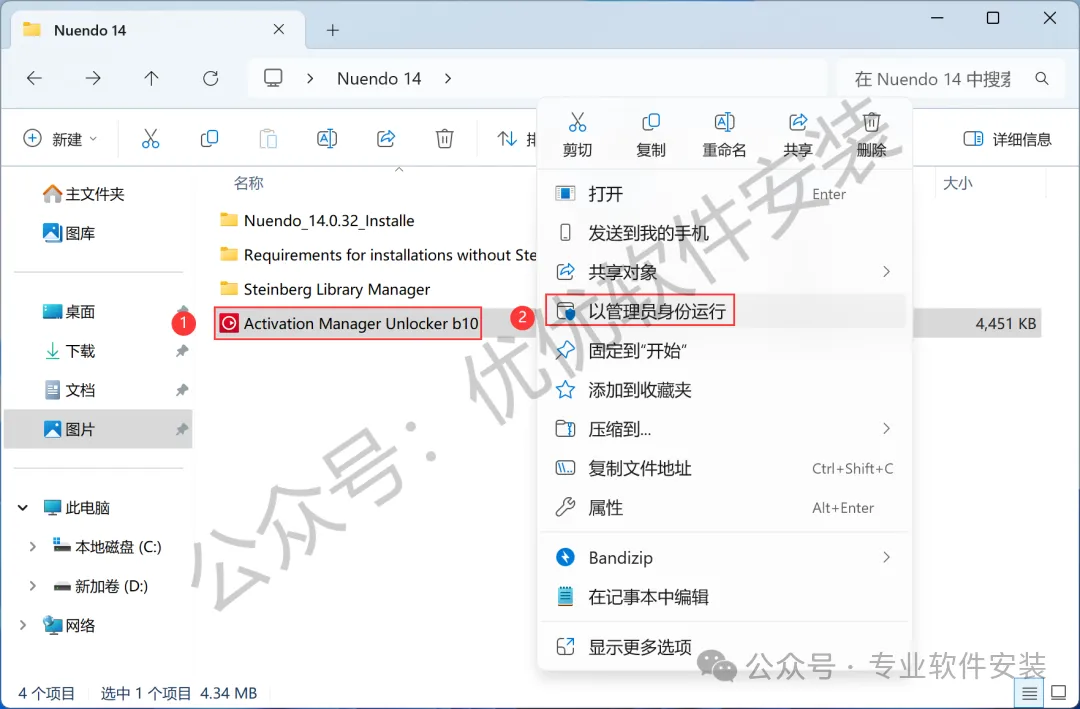The width and height of the screenshot is (1080, 709).
Task: Open 图库 in sidebar
Action: point(69,233)
